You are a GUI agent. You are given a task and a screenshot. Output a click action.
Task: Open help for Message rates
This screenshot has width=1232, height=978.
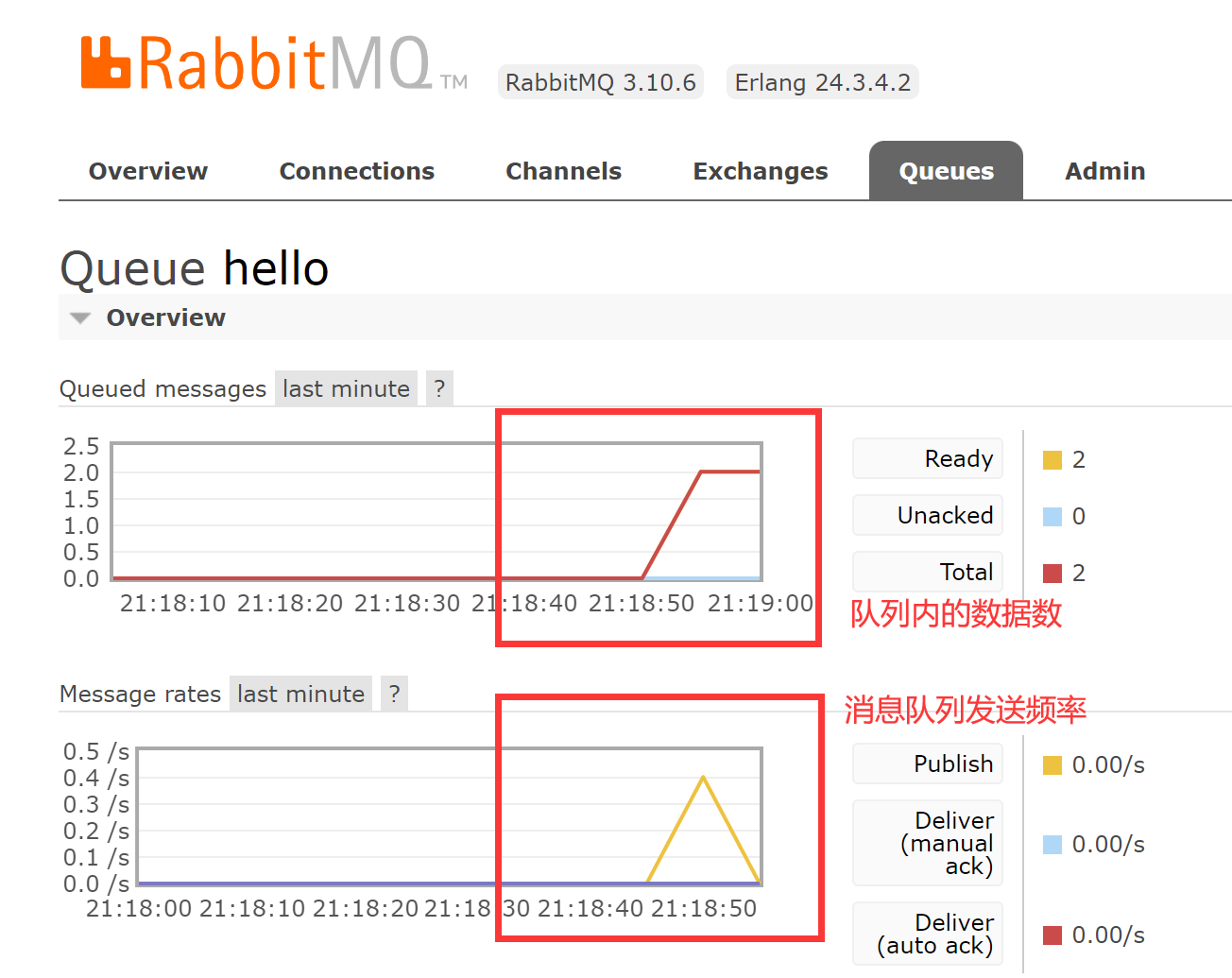point(394,694)
